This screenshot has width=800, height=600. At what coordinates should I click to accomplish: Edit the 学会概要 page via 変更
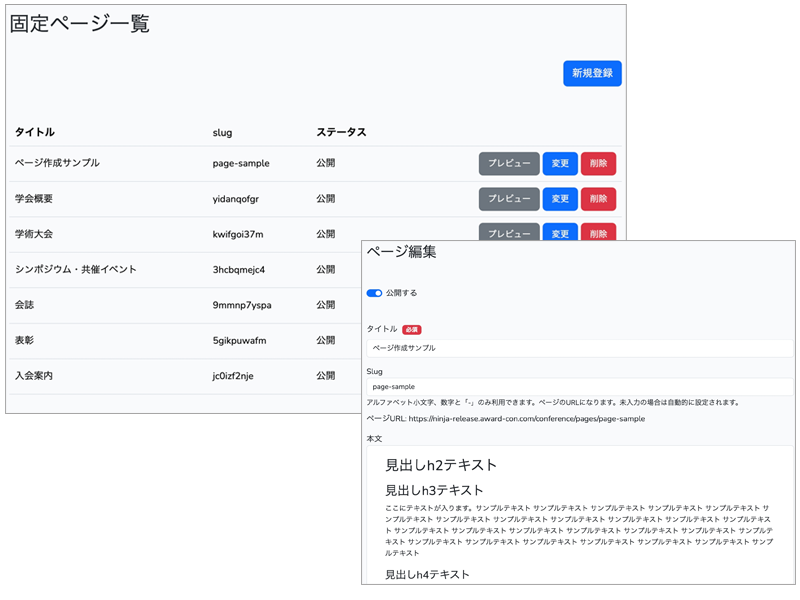560,199
